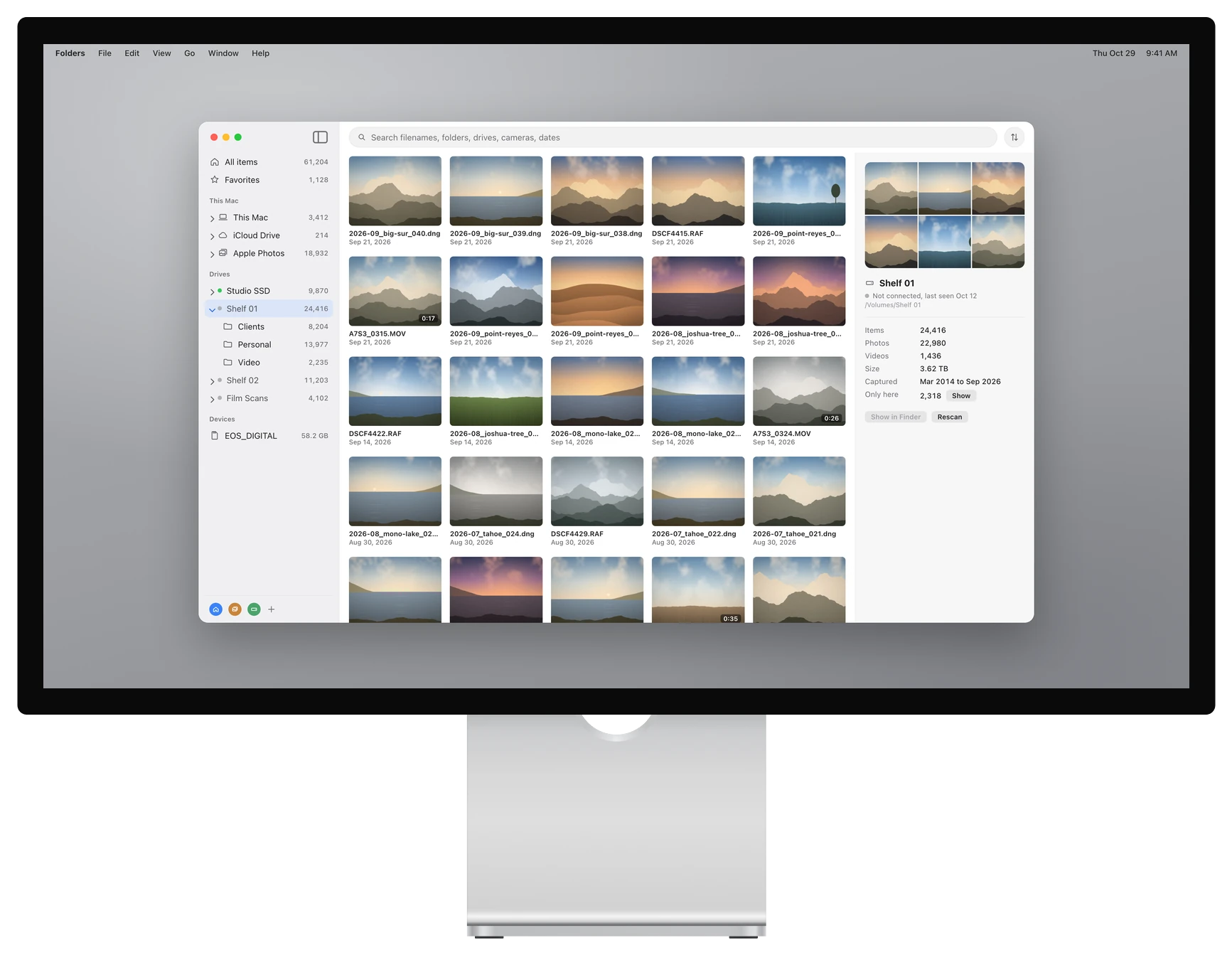Open the Edit menu
Screen dimensions: 1232x955
pos(132,53)
